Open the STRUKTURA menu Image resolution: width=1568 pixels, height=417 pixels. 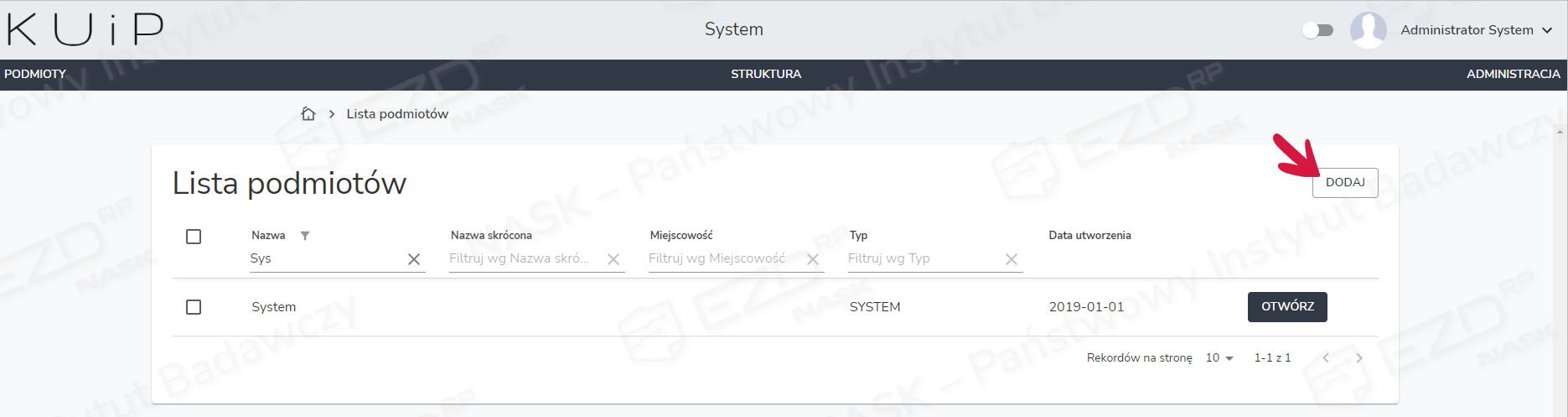tap(766, 74)
